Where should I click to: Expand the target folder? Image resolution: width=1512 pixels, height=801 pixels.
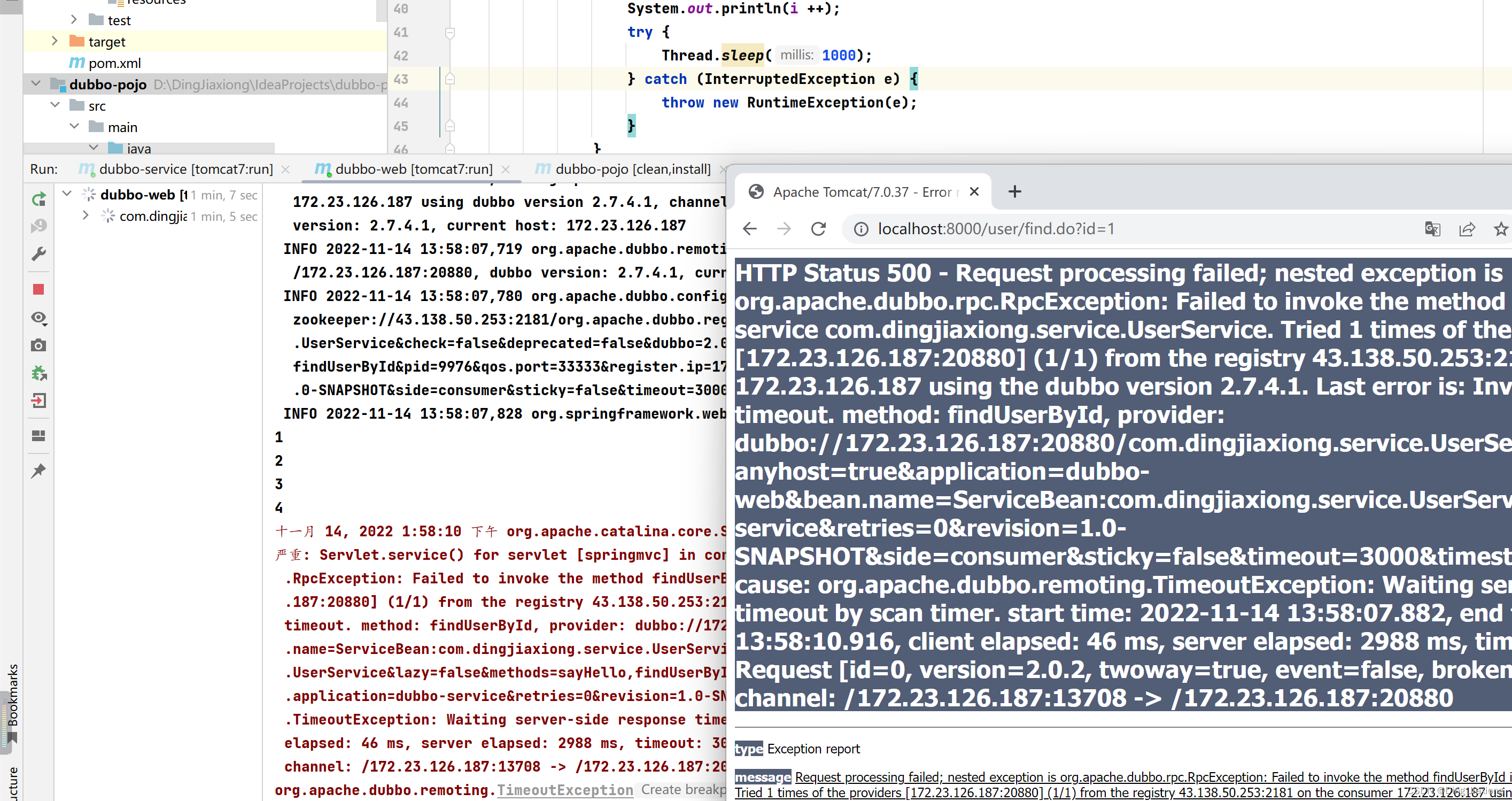tap(55, 41)
